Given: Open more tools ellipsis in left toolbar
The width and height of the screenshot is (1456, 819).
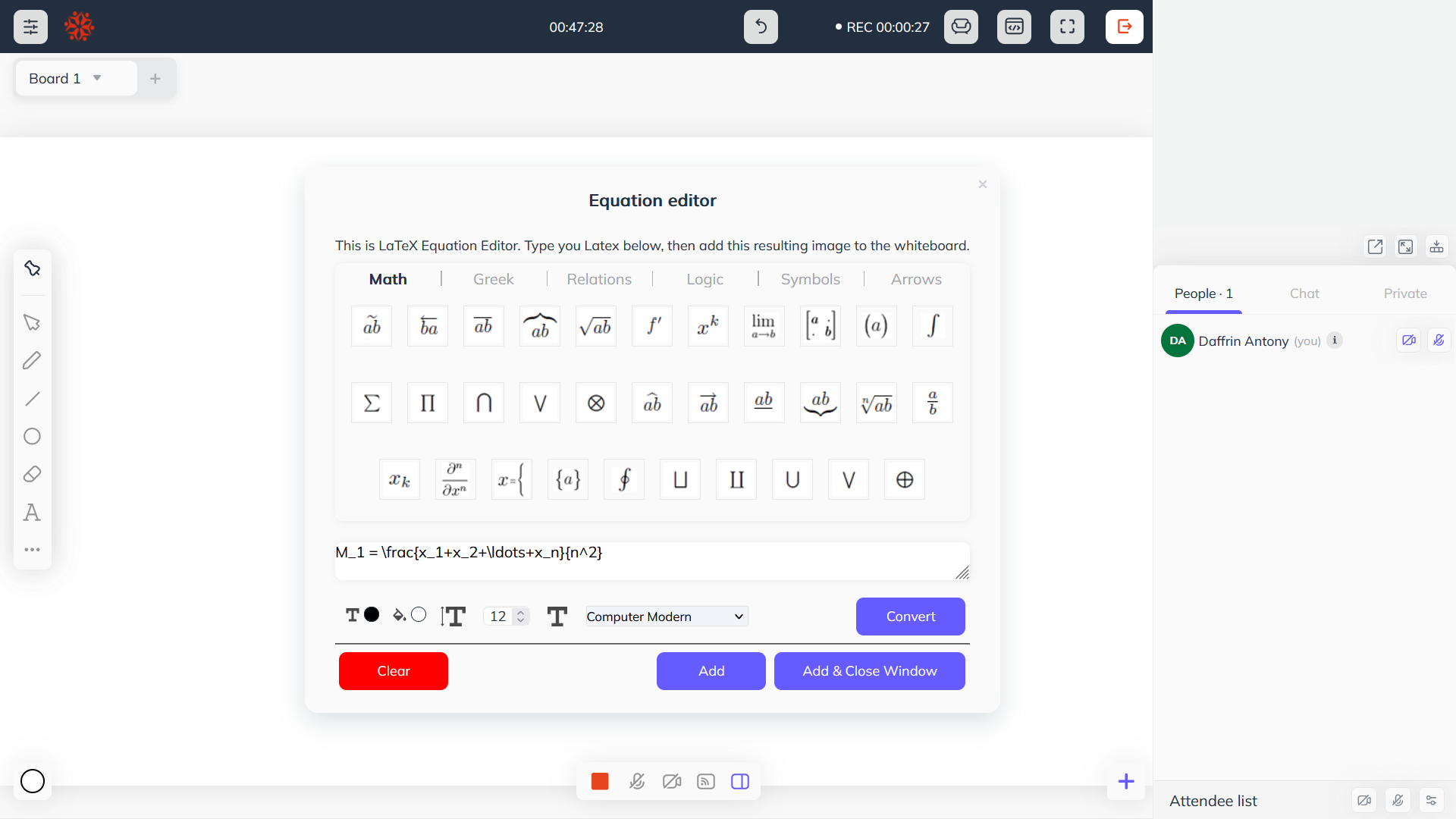Looking at the screenshot, I should [x=32, y=550].
